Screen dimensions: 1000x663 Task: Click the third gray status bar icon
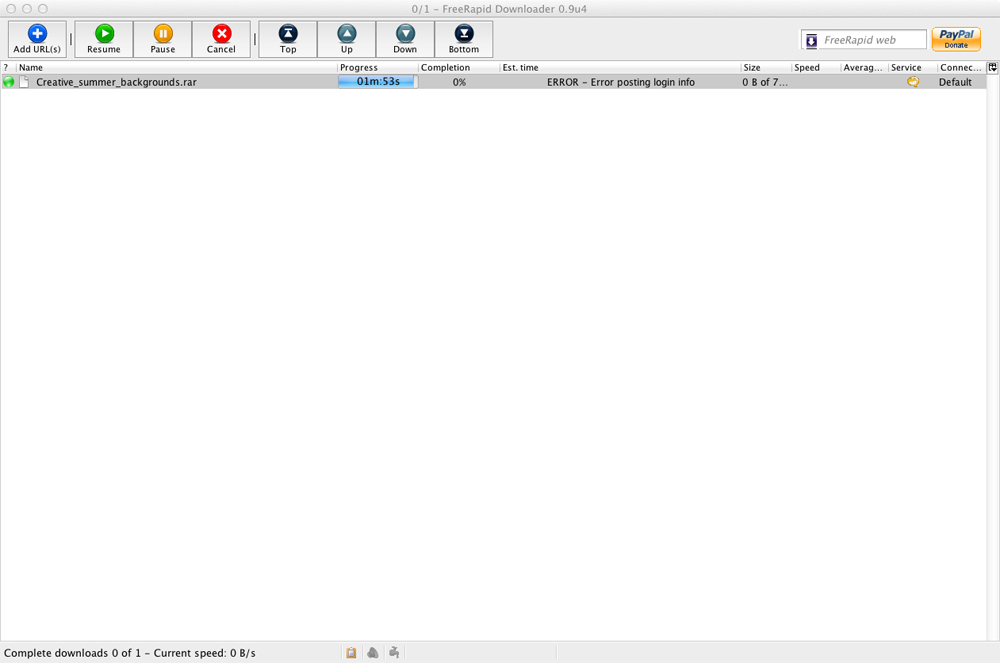click(x=394, y=653)
